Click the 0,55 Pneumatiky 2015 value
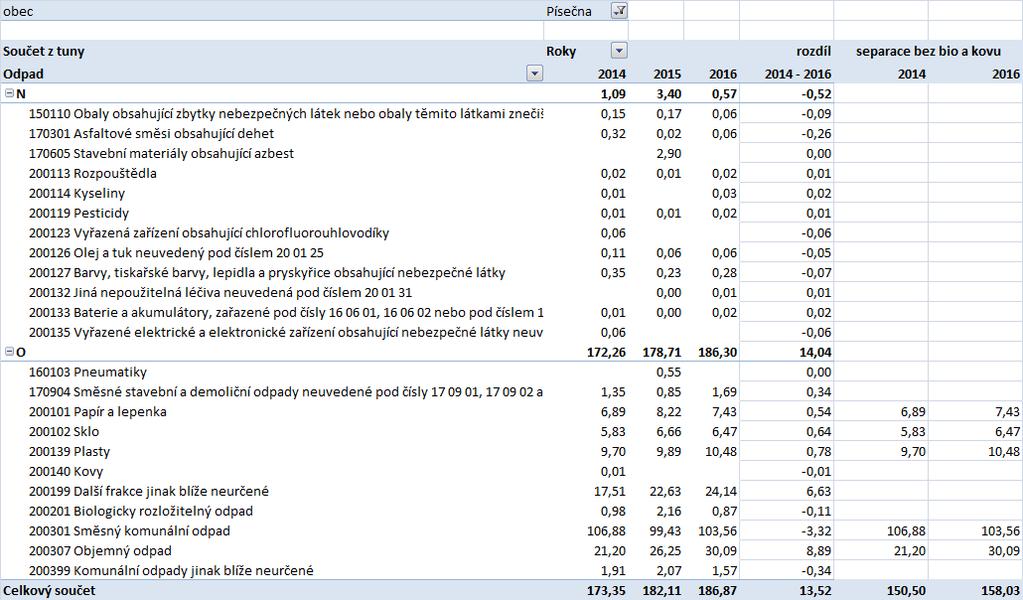Image resolution: width=1023 pixels, height=600 pixels. click(x=668, y=372)
